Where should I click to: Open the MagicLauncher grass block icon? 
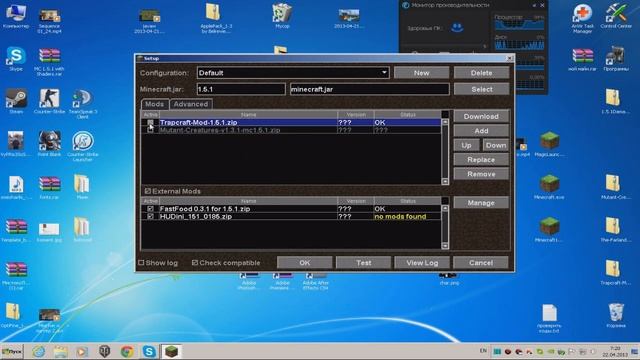point(549,144)
